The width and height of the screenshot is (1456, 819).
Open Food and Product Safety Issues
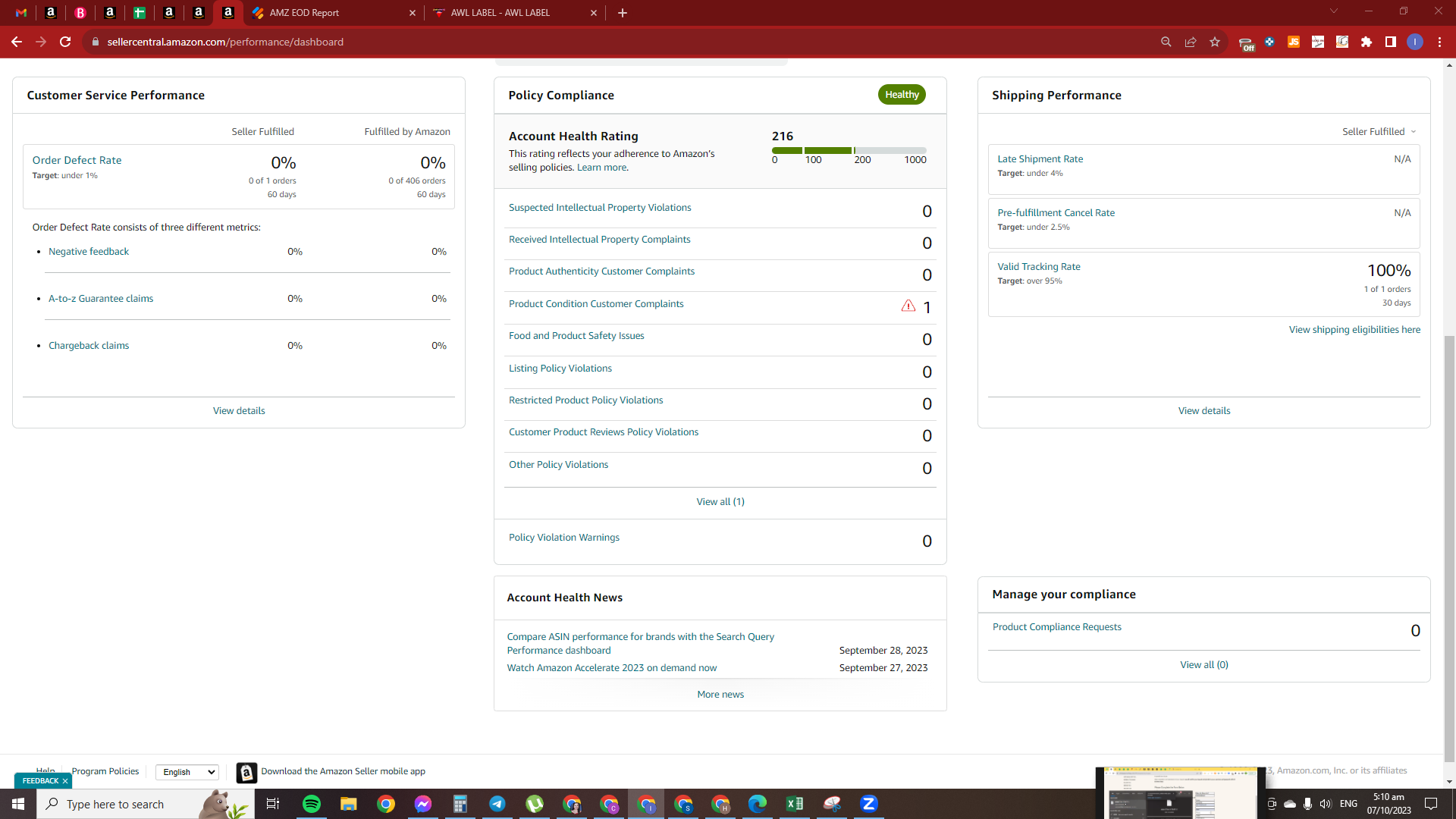coord(576,336)
